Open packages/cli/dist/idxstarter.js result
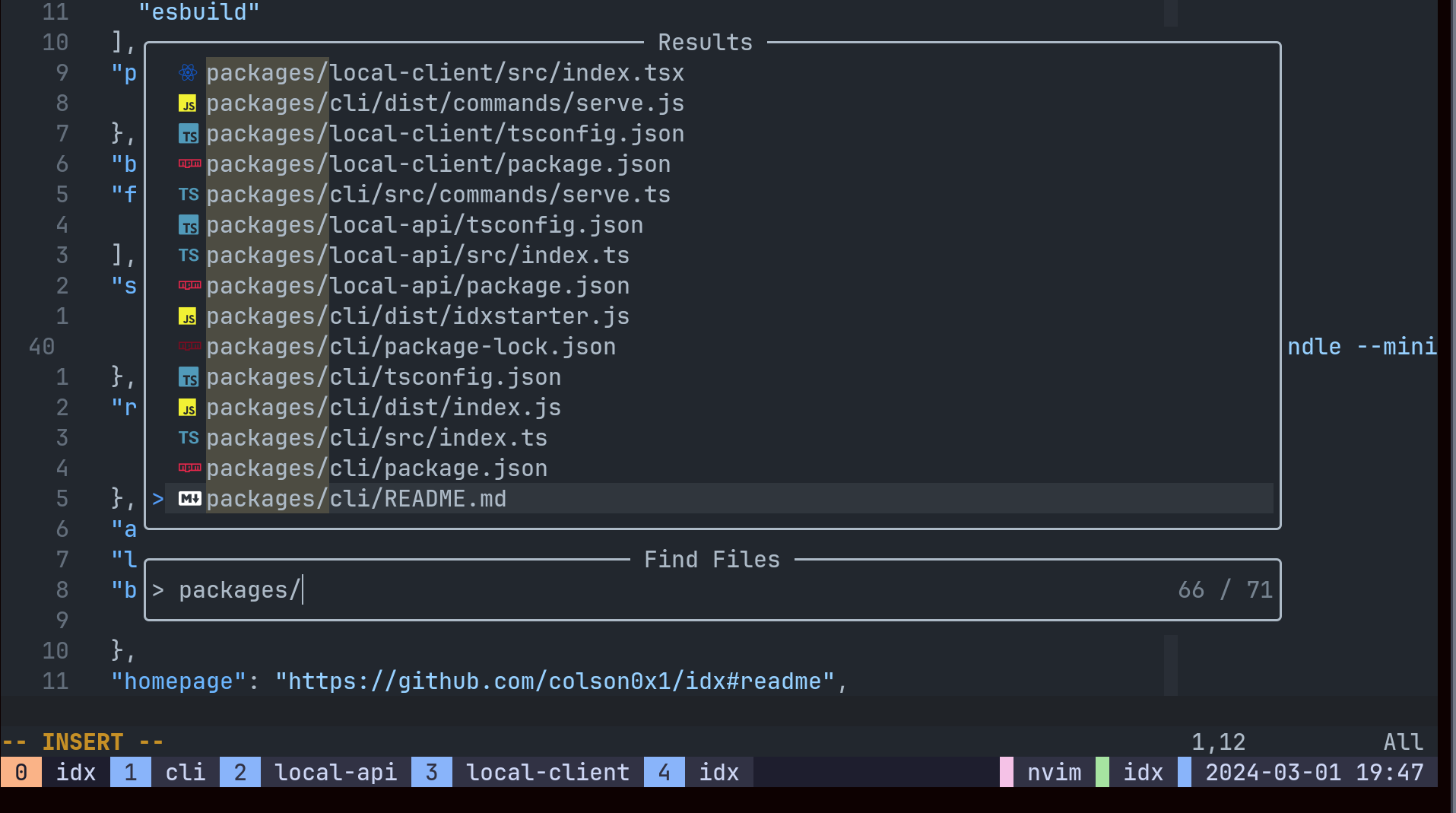This screenshot has height=813, width=1456. coord(417,316)
